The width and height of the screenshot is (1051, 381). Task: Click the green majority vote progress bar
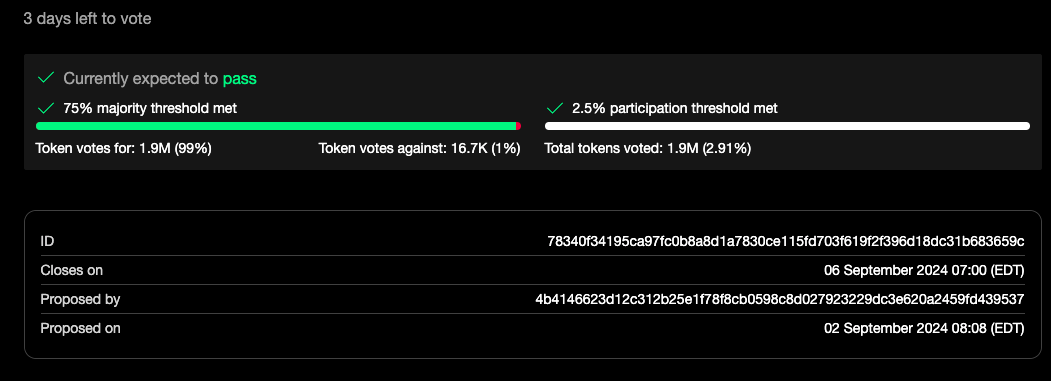point(275,126)
